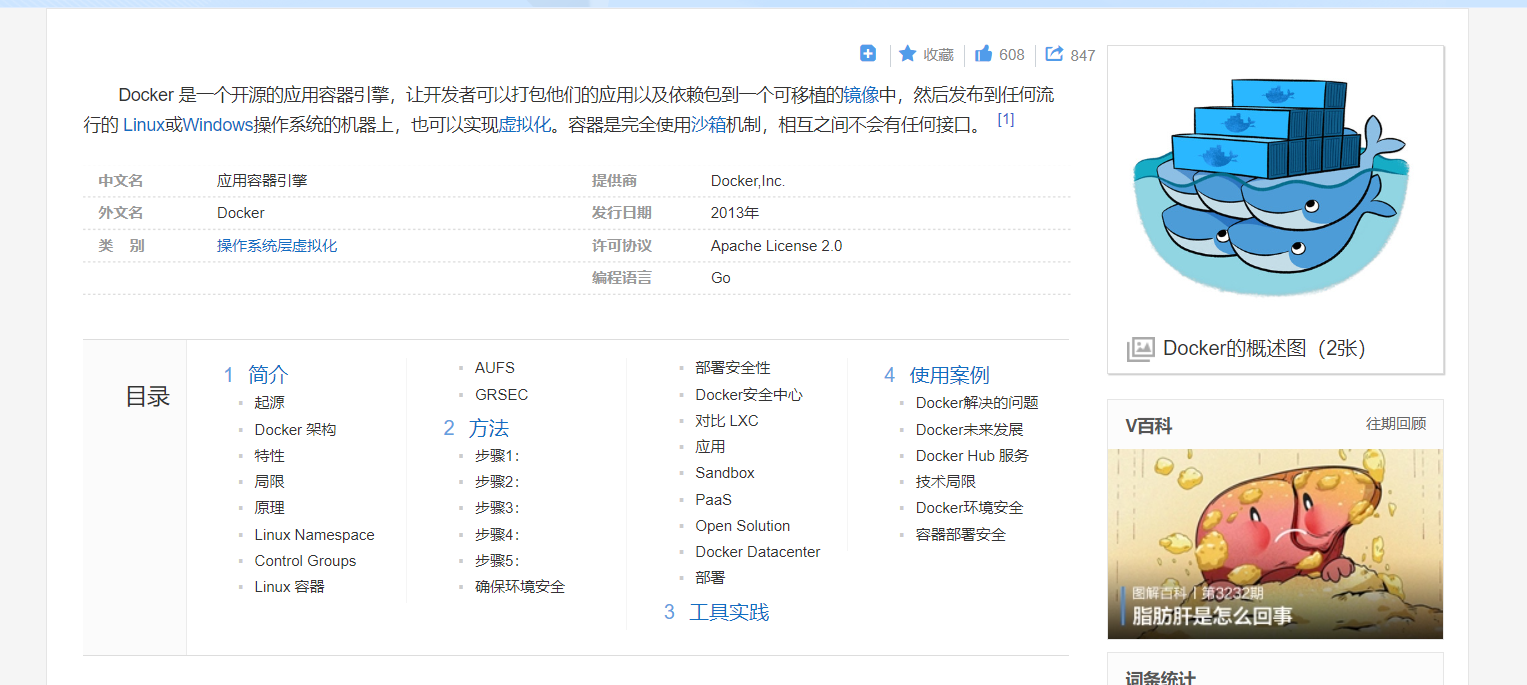This screenshot has height=685, width=1527.
Task: Go to the Docker环境安全 subsection
Action: pos(970,507)
